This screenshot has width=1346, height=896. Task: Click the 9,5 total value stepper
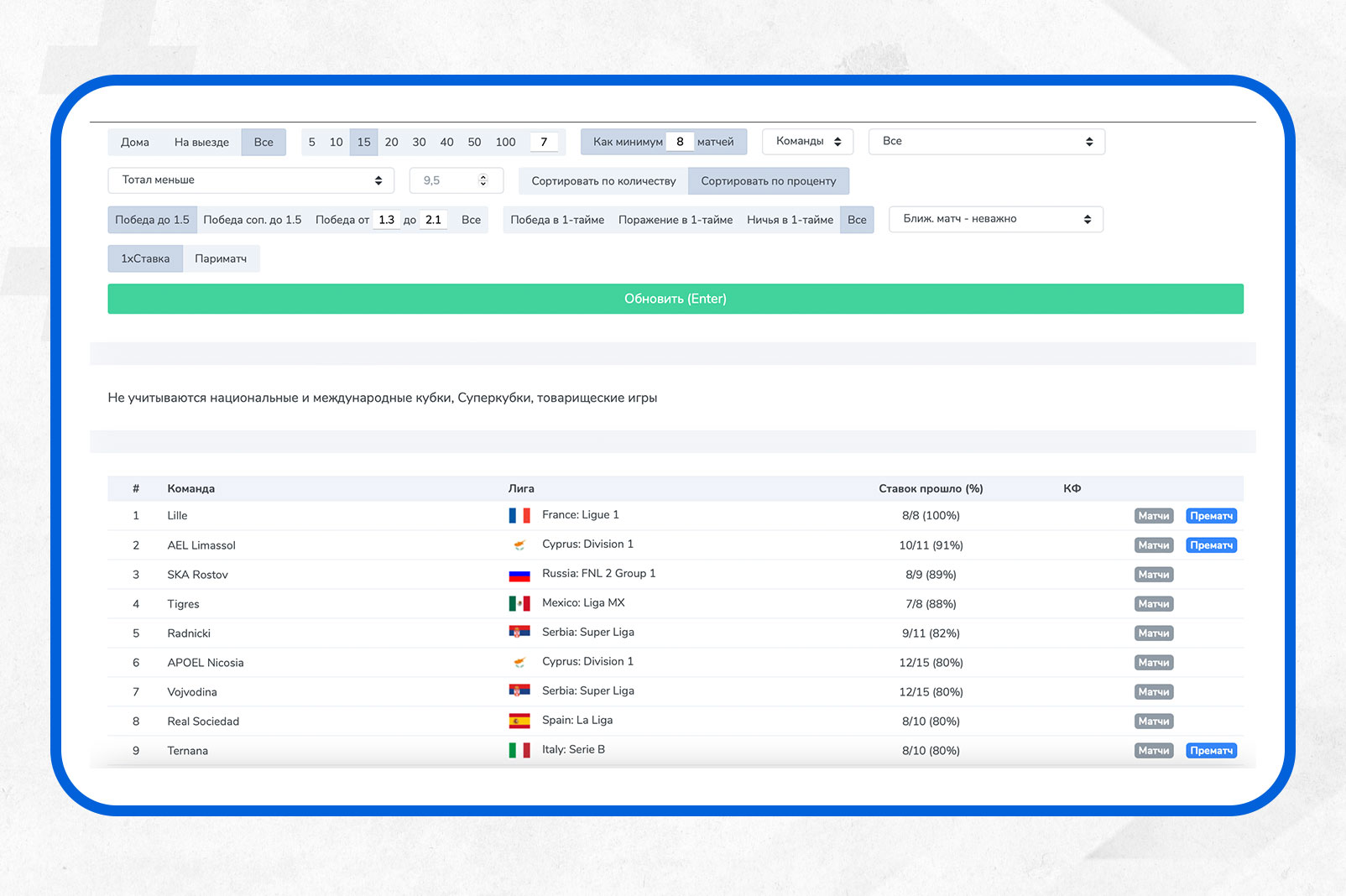pyautogui.click(x=483, y=180)
